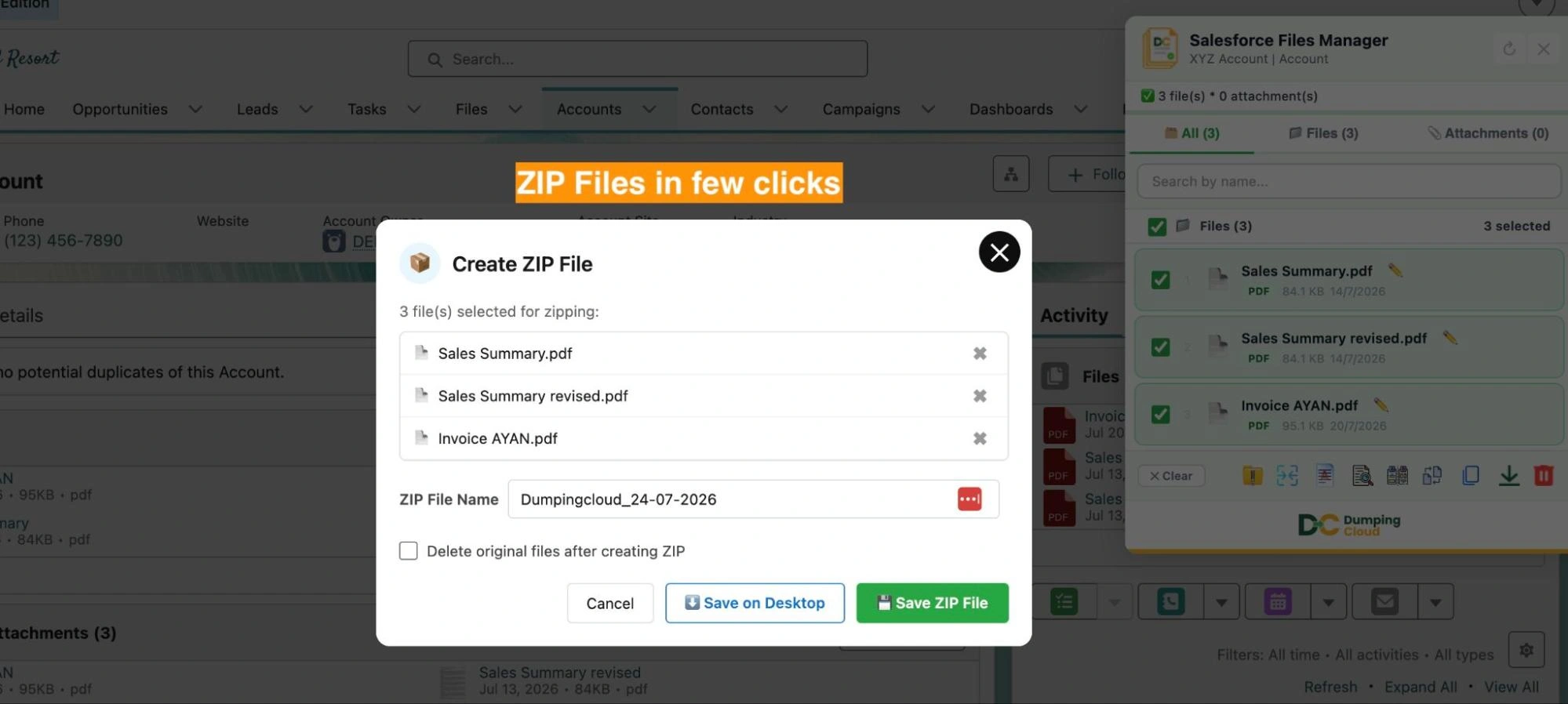Click the View All link
The width and height of the screenshot is (1568, 704).
point(1512,687)
